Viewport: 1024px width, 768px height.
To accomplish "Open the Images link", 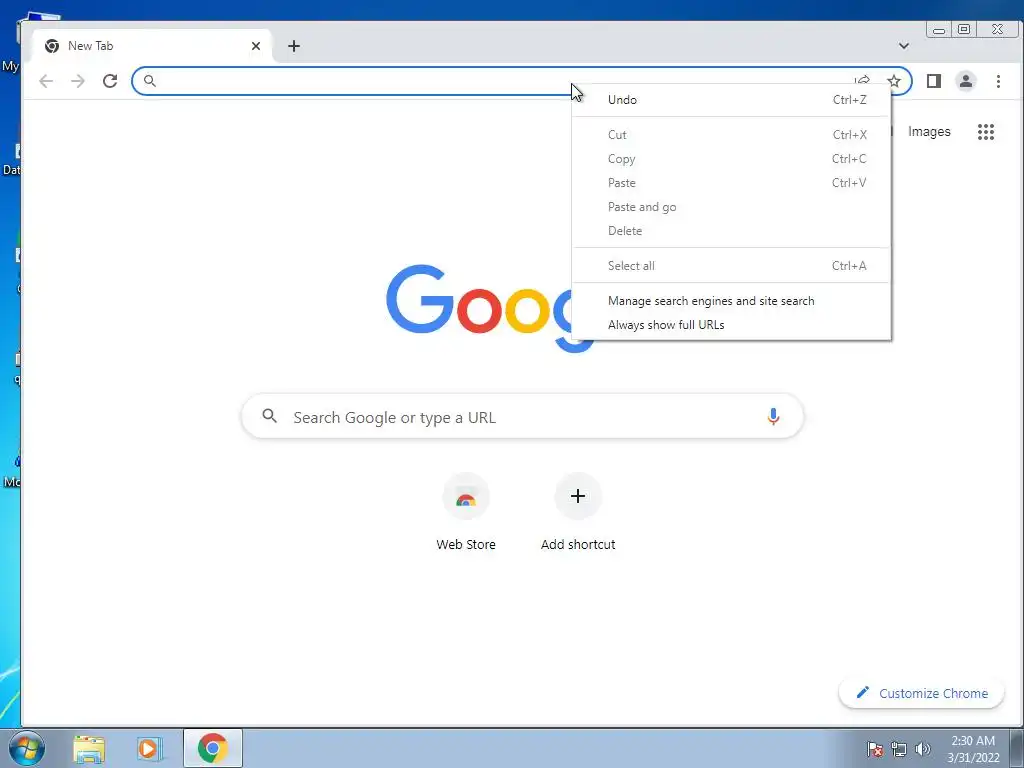I will [x=929, y=132].
